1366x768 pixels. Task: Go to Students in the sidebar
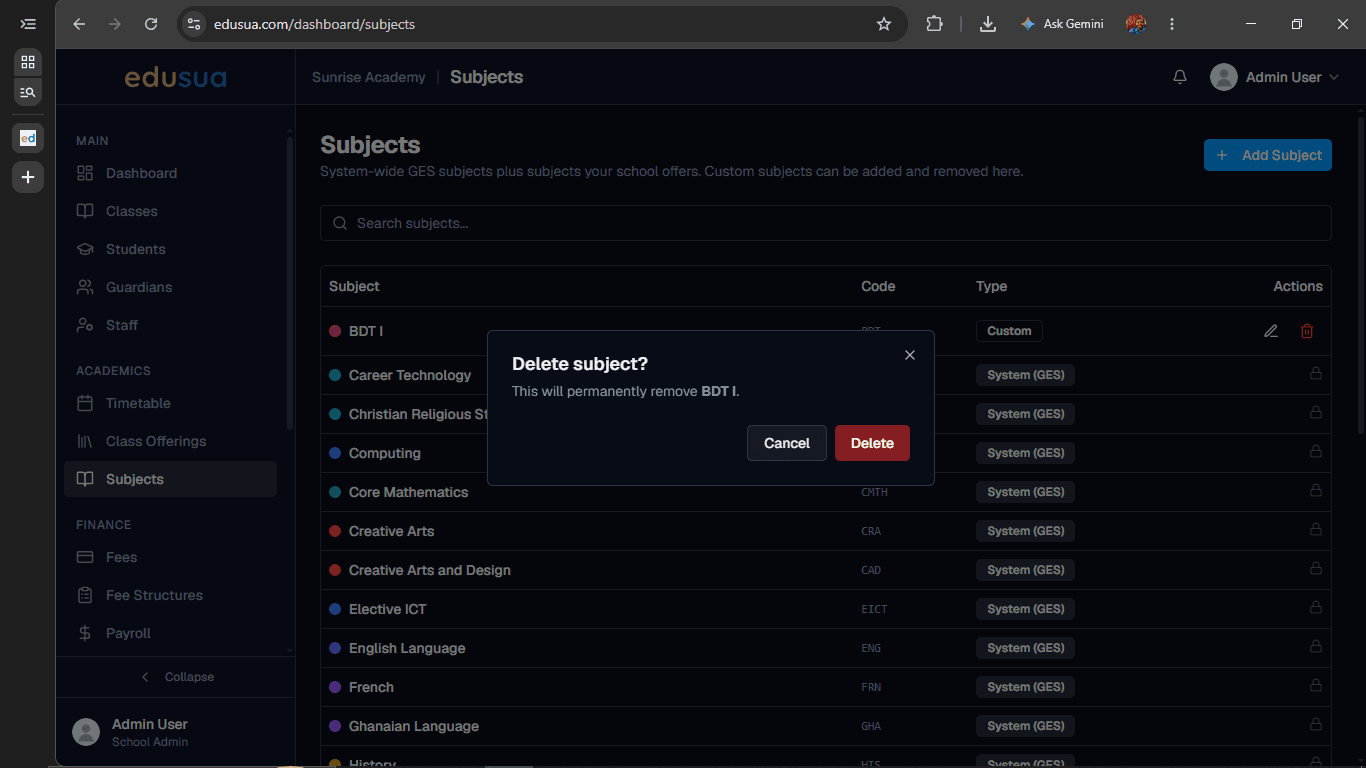pos(170,249)
